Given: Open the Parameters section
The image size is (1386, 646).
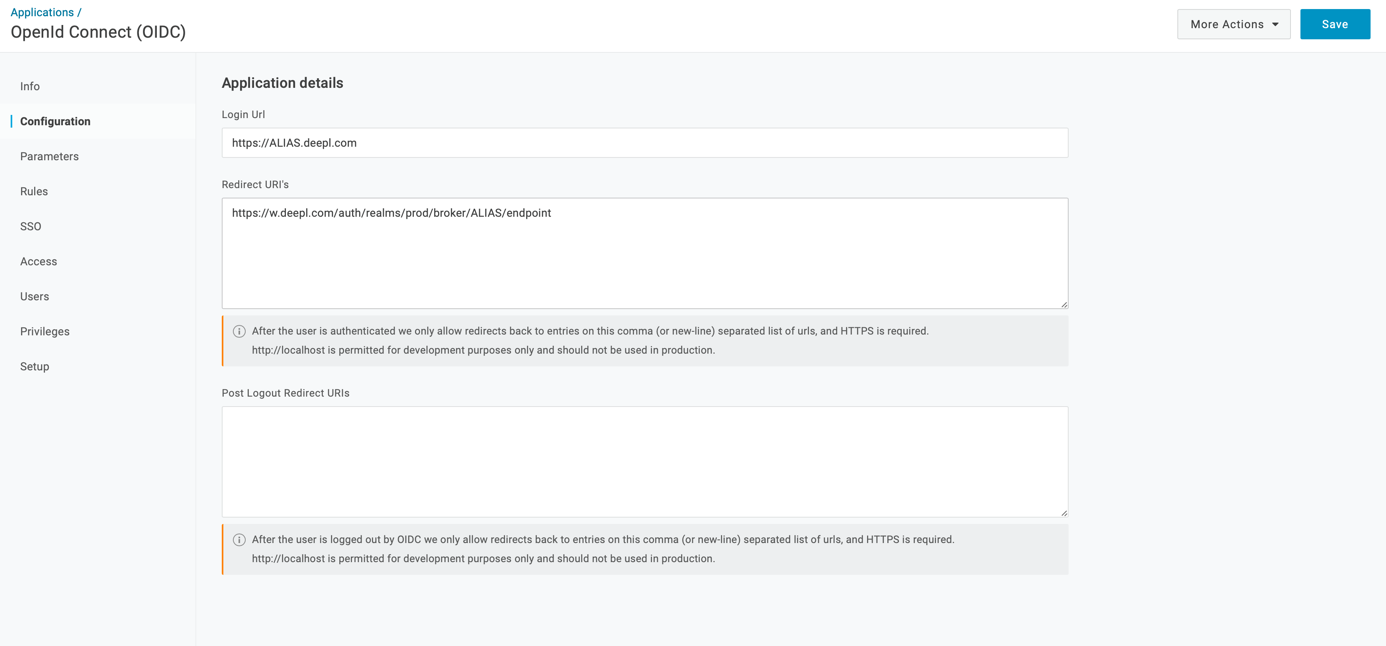Looking at the screenshot, I should (x=49, y=156).
